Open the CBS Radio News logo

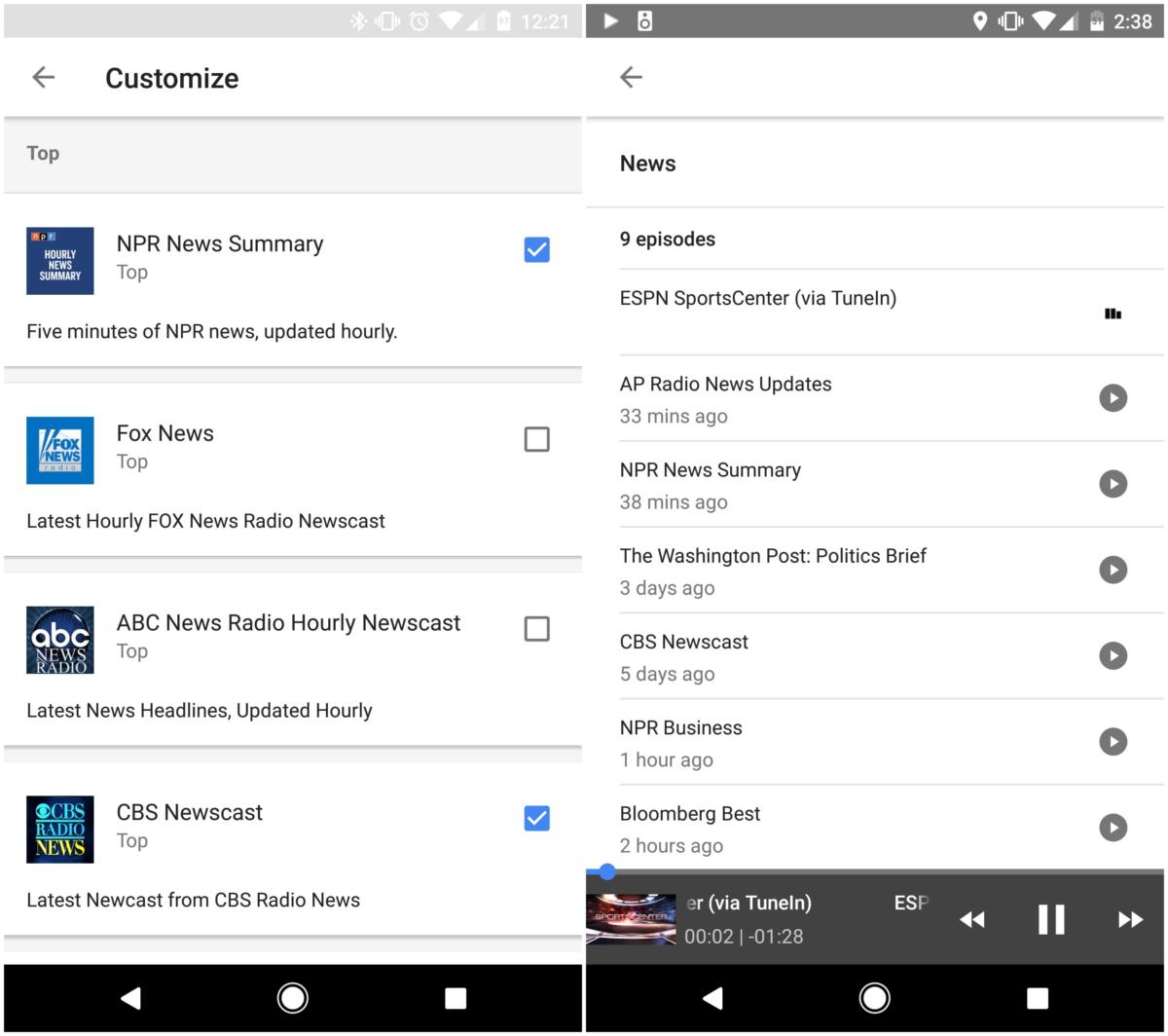pyautogui.click(x=60, y=830)
